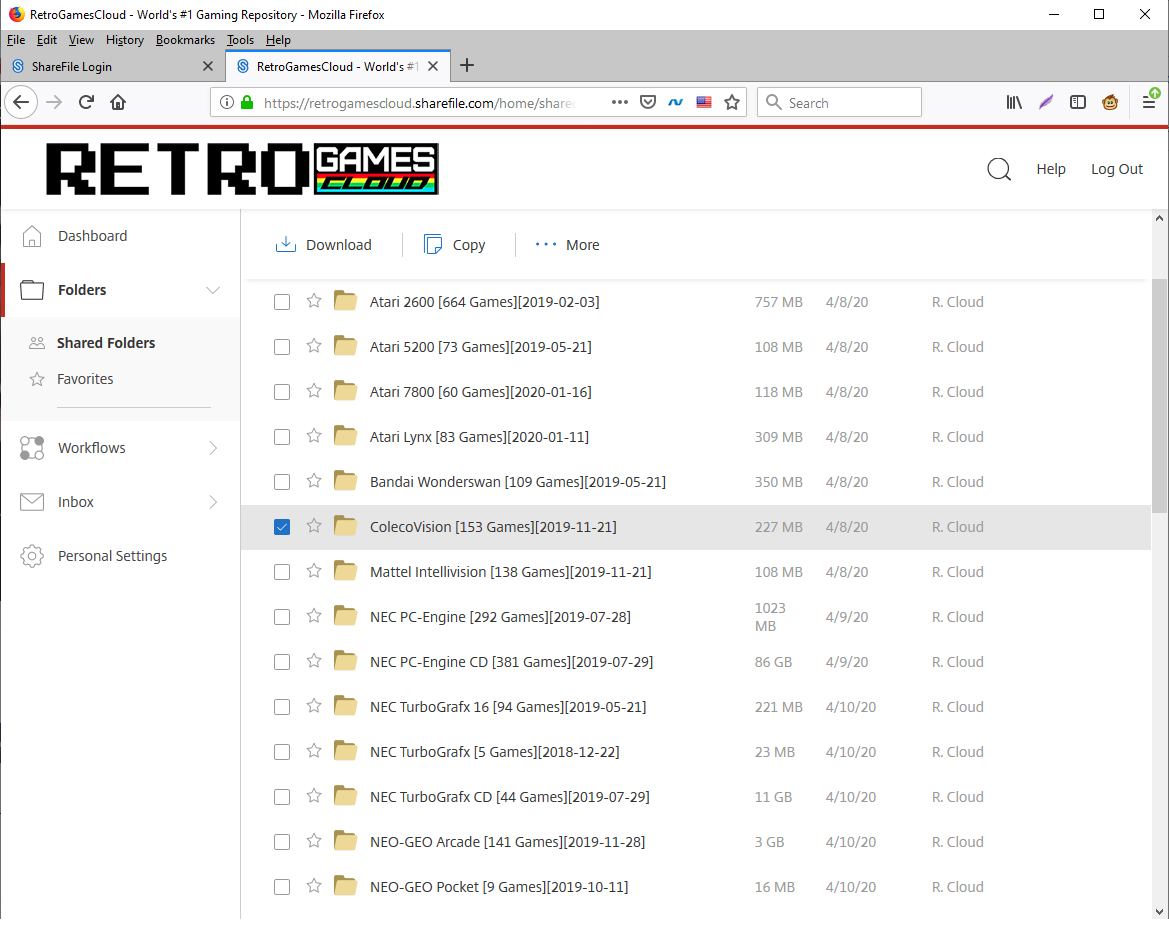The width and height of the screenshot is (1169, 939).
Task: Check the NEC TurboGrafx CD checkbox
Action: tap(282, 797)
